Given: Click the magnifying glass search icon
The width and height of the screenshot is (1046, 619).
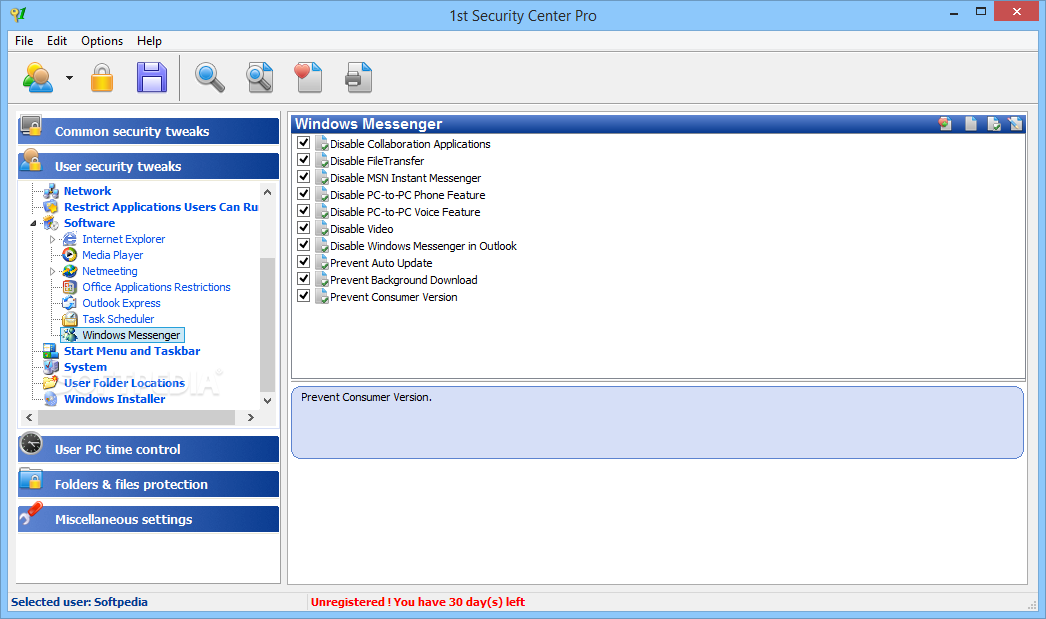Looking at the screenshot, I should [x=209, y=77].
